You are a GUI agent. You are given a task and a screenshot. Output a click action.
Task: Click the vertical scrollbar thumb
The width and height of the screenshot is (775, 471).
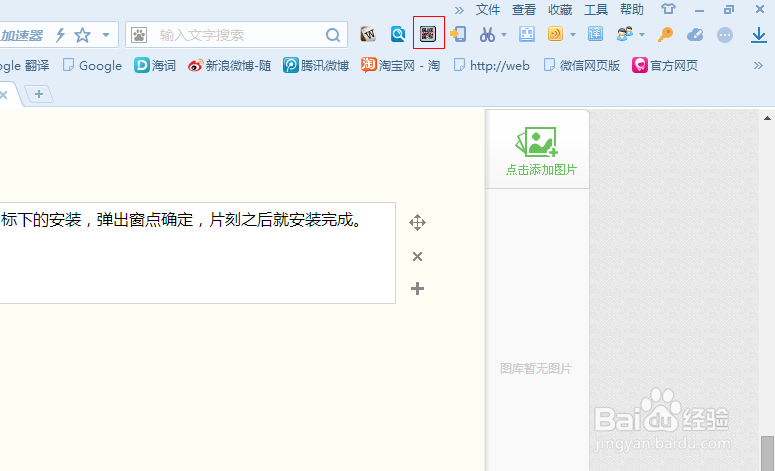[x=767, y=453]
